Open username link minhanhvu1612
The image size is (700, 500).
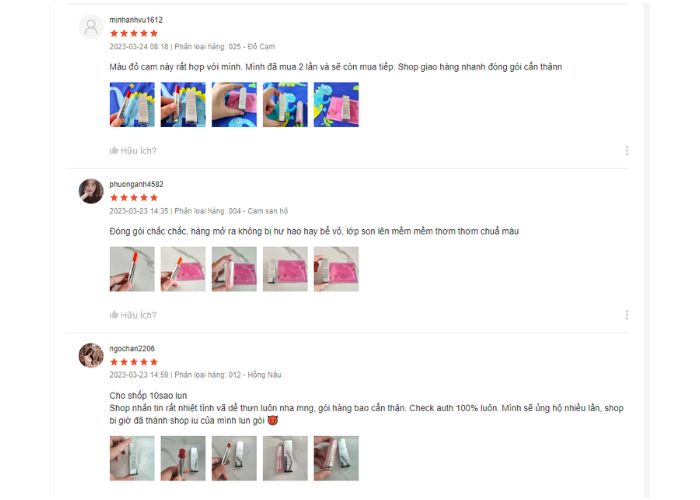pyautogui.click(x=136, y=20)
